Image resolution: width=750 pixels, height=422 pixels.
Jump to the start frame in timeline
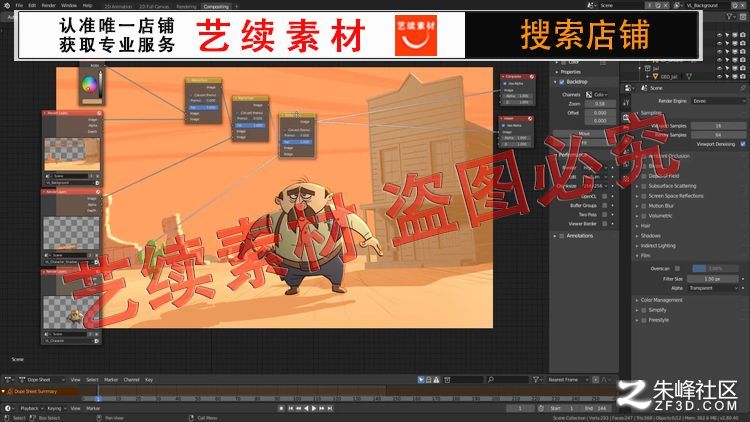click(x=290, y=408)
